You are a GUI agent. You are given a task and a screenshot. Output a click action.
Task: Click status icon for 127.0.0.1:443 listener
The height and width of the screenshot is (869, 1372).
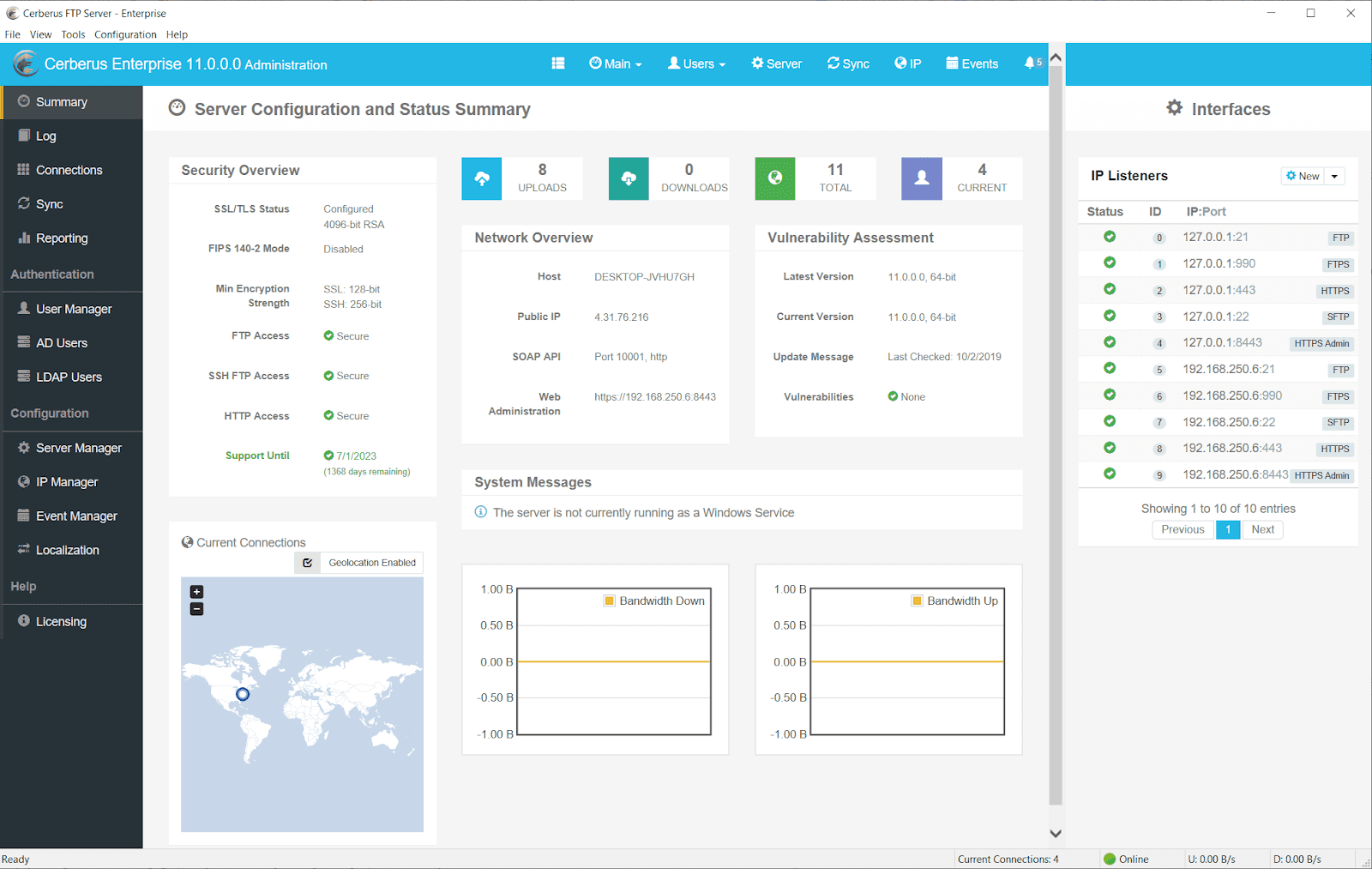(x=1110, y=289)
